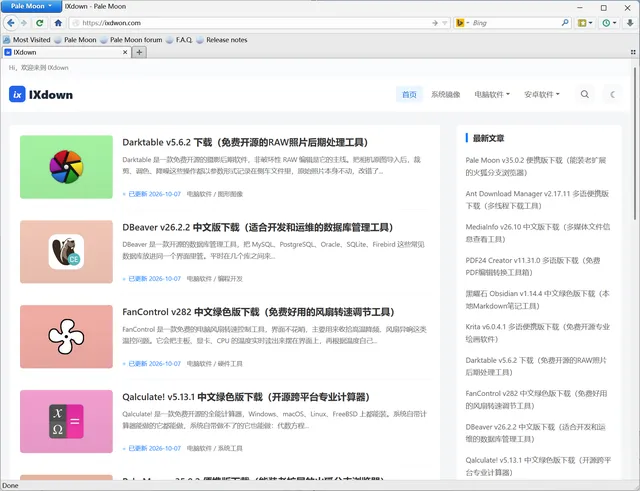This screenshot has width=640, height=491.
Task: Open the browser home page icon
Action: pyautogui.click(x=58, y=23)
